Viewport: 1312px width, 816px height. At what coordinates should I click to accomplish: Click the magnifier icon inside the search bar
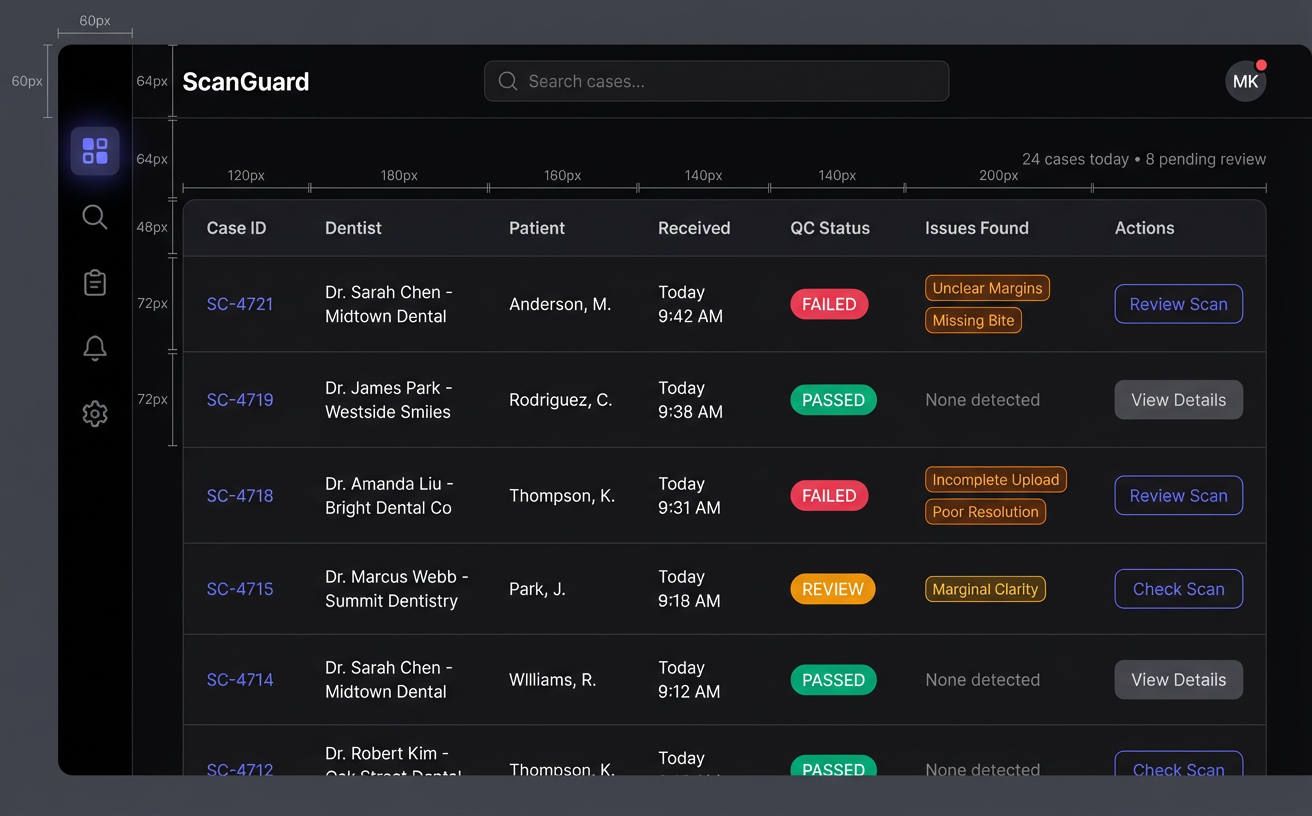click(x=507, y=81)
